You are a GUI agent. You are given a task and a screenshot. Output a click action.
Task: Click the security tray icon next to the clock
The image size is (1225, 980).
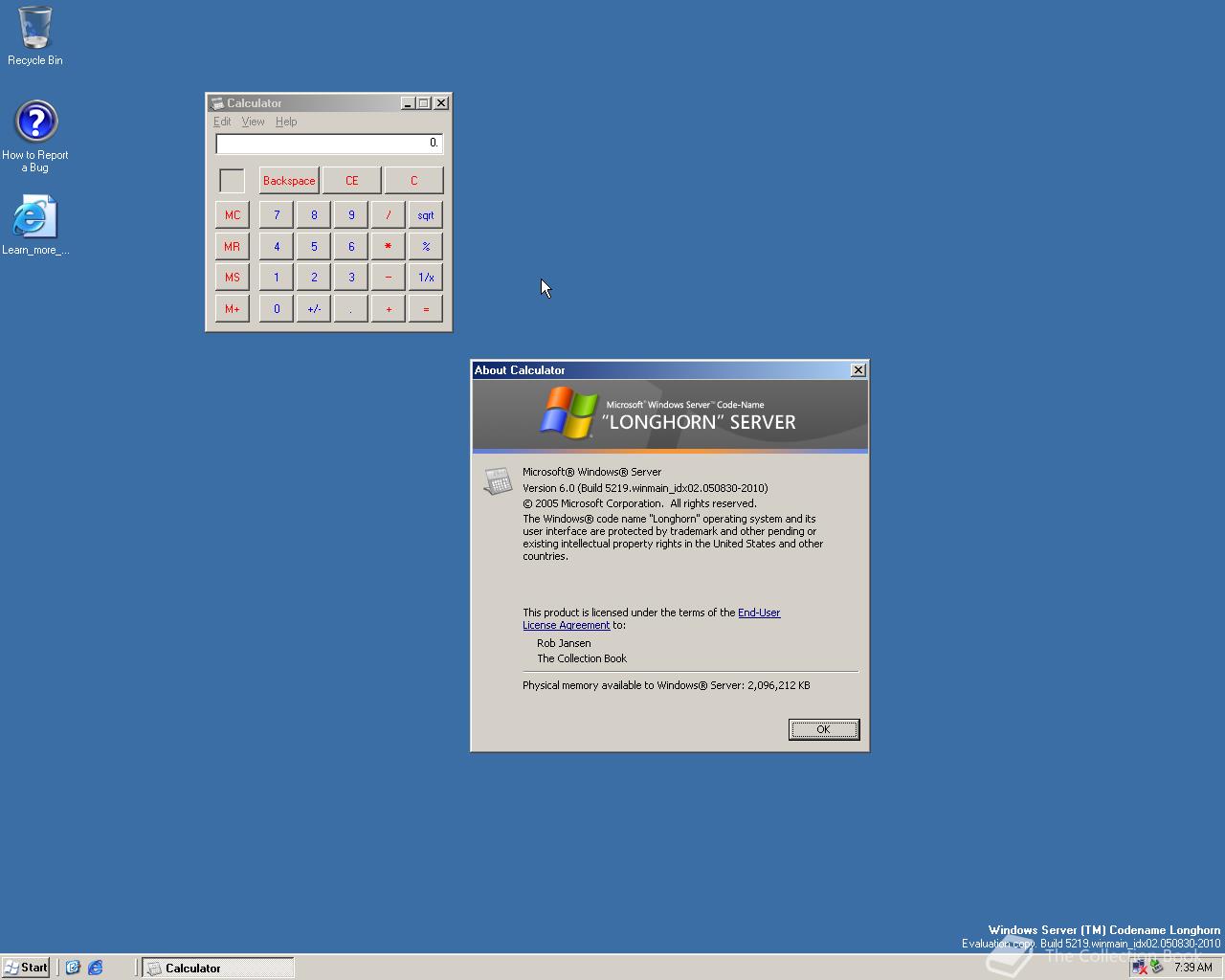point(1156,968)
